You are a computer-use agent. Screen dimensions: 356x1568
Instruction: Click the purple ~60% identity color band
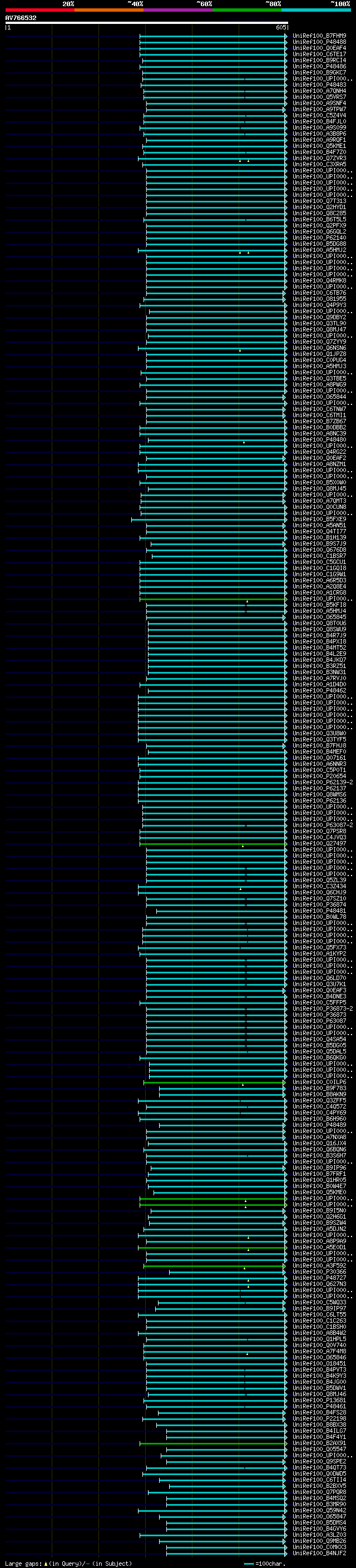coord(179,10)
